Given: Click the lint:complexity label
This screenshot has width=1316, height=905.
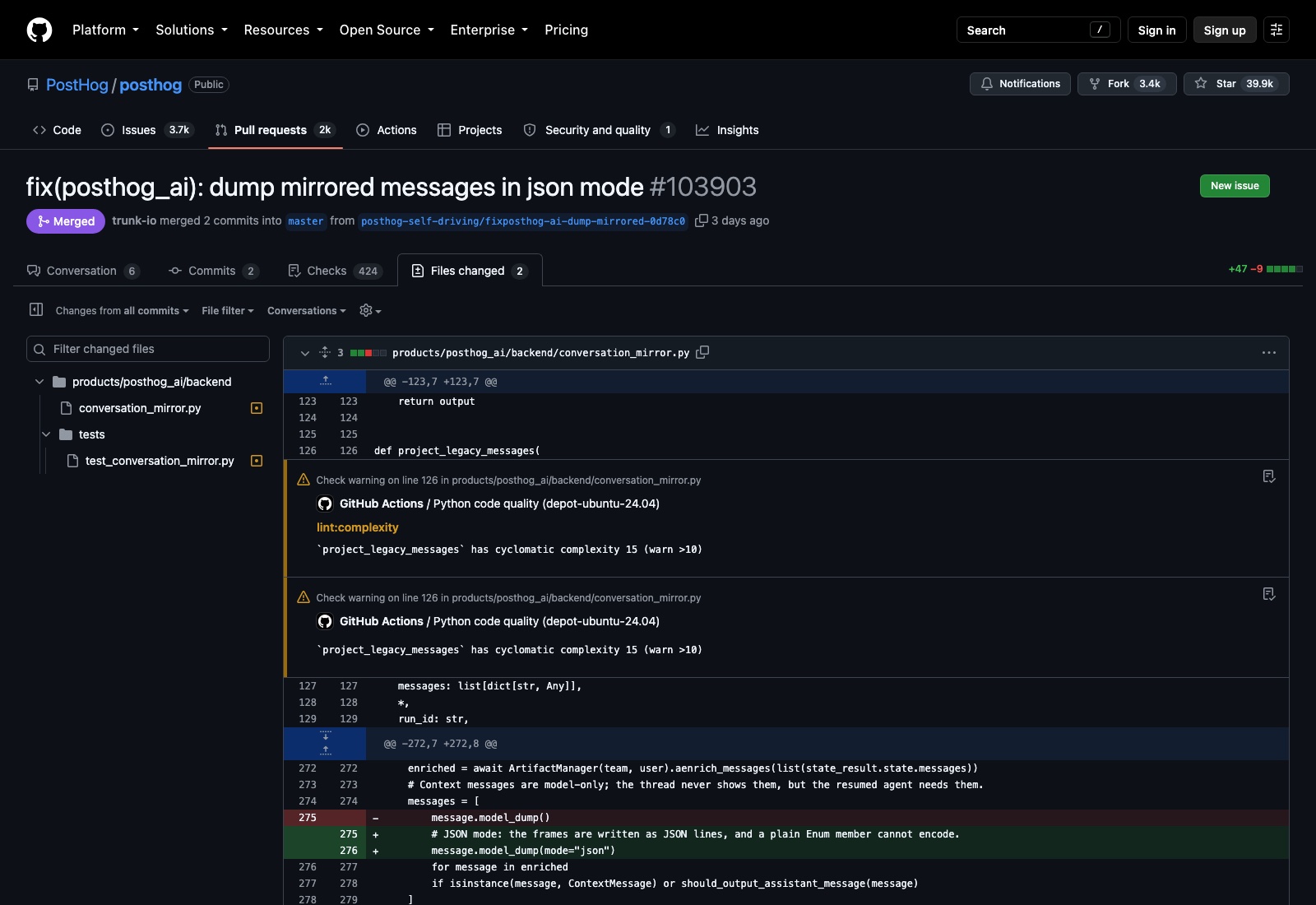Looking at the screenshot, I should (x=357, y=527).
